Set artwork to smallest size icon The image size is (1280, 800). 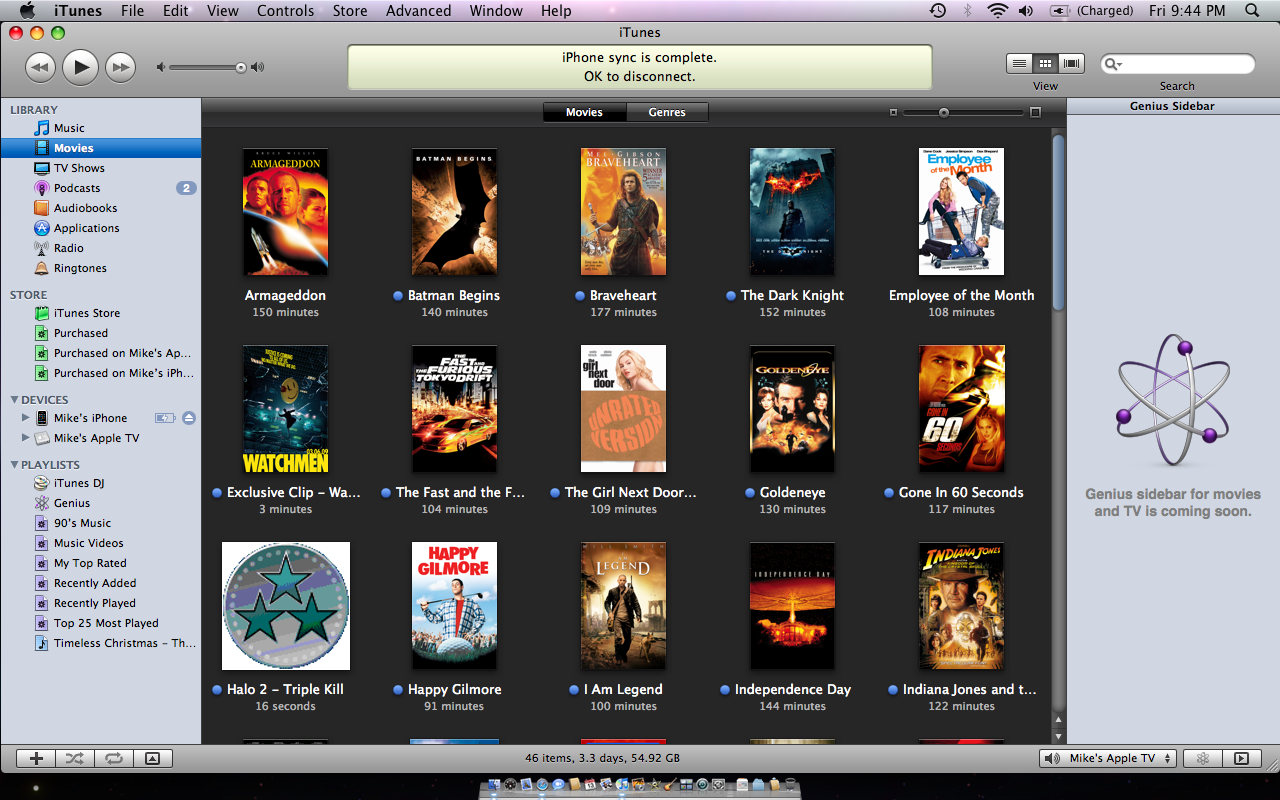point(893,112)
